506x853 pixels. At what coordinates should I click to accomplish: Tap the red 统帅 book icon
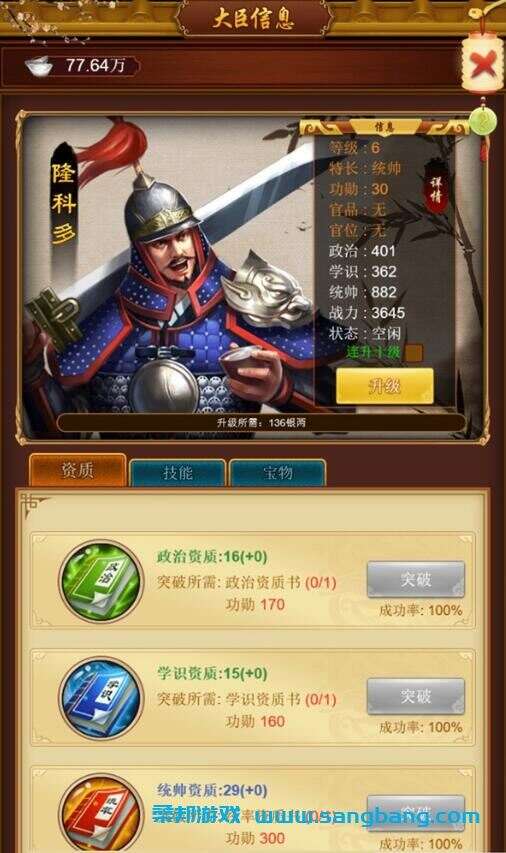[x=101, y=814]
